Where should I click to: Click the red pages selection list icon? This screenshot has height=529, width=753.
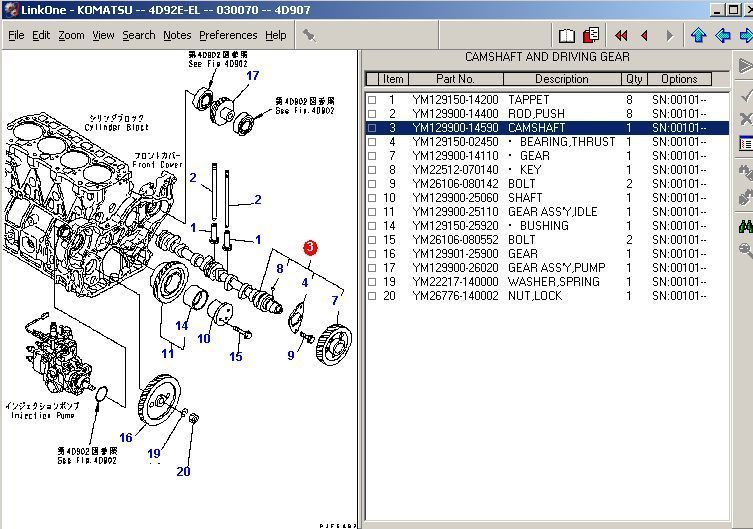(591, 35)
